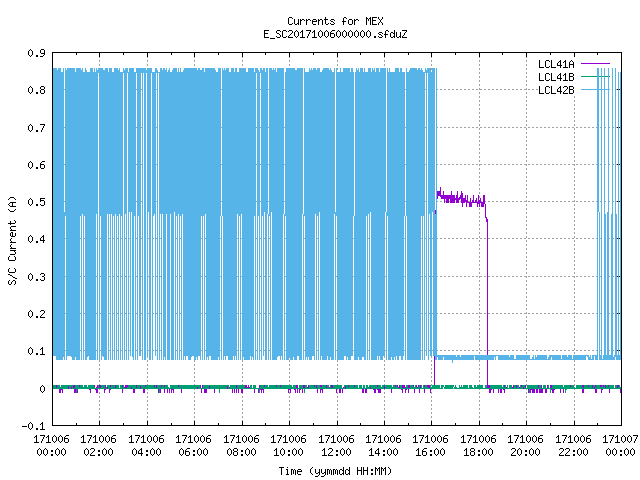Click the 'S/C Current (A)' y-axis label
Viewport: 640px width, 480px height.
[12, 241]
